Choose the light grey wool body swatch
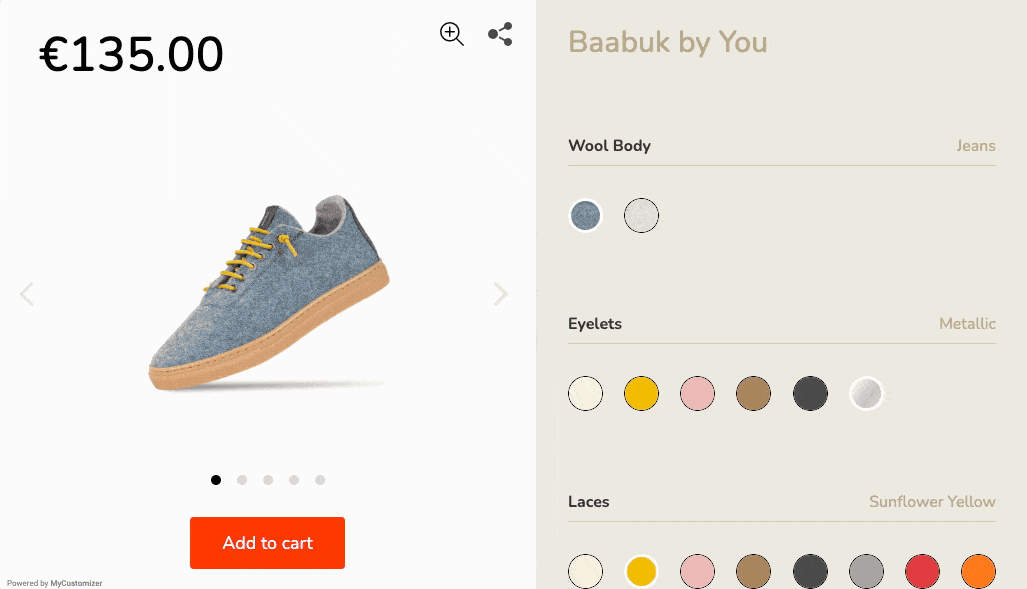 click(641, 215)
